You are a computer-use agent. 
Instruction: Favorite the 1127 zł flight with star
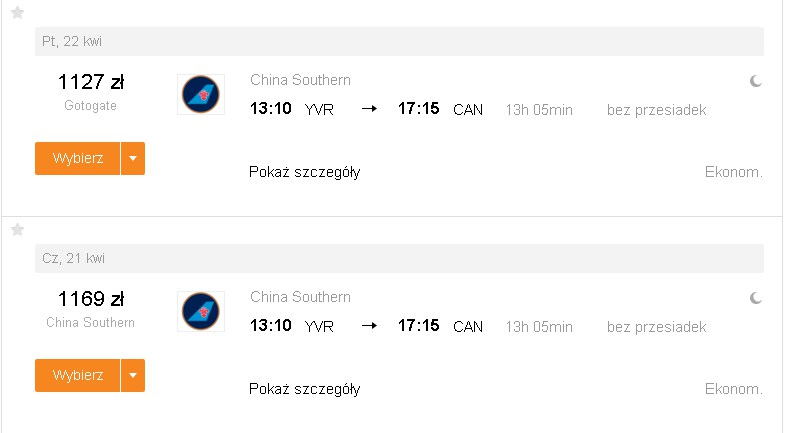tap(18, 13)
